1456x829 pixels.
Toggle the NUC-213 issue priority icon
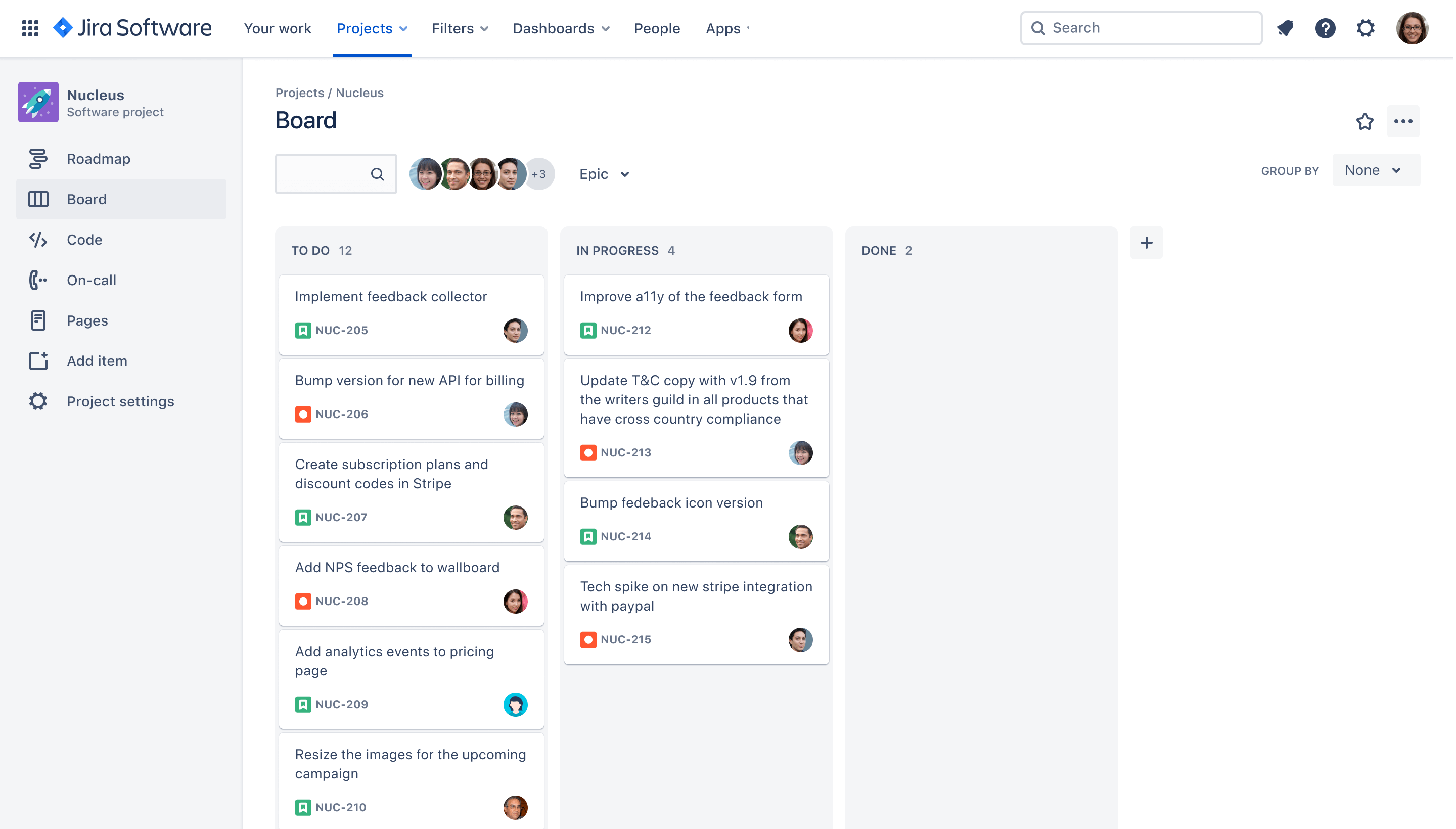(588, 452)
